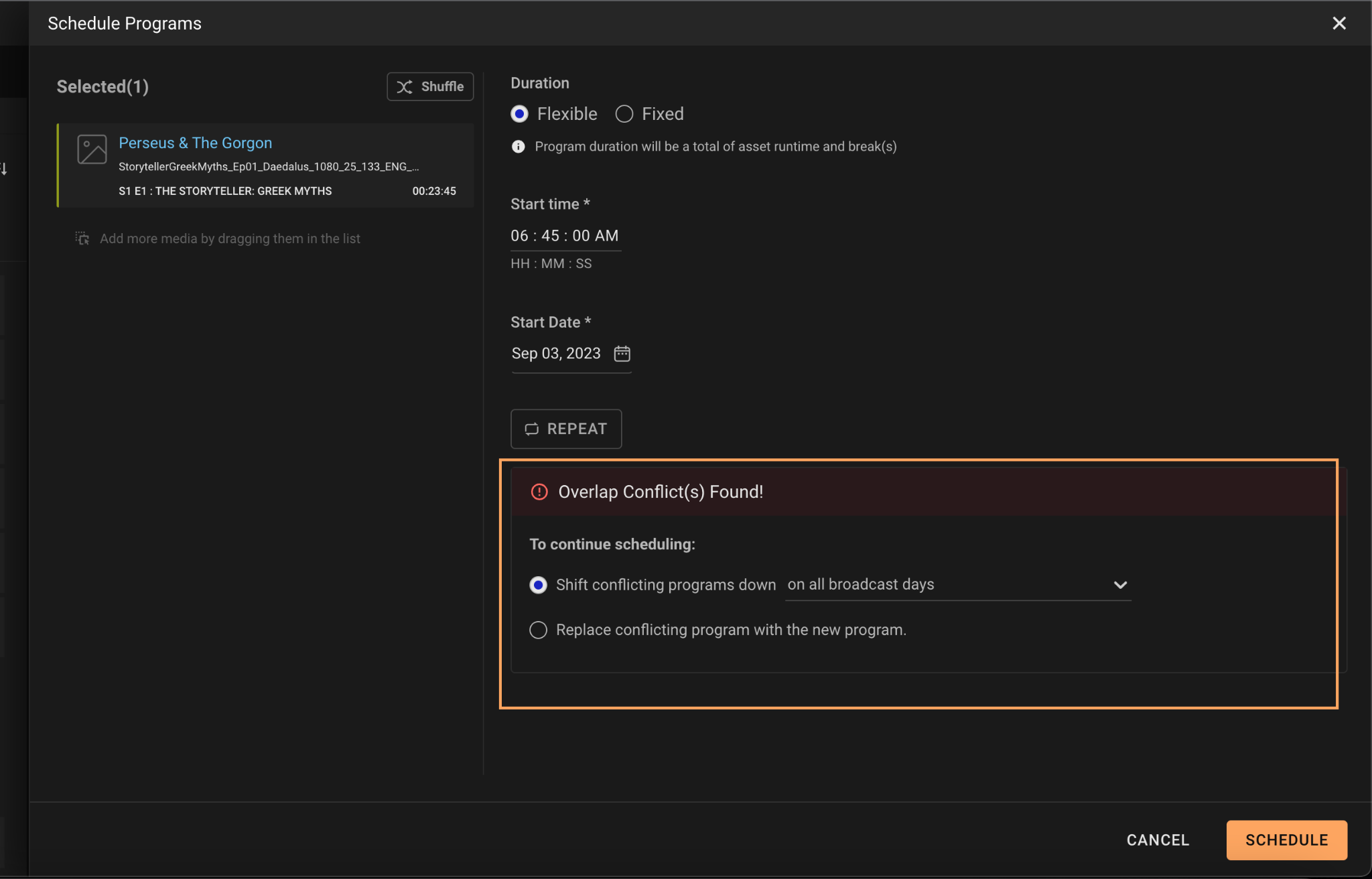
Task: Choose Shift conflicting programs down
Action: coord(538,585)
